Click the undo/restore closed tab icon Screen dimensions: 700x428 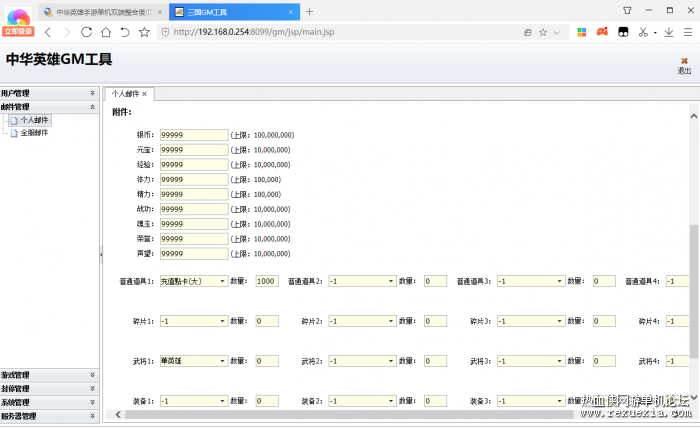[125, 32]
